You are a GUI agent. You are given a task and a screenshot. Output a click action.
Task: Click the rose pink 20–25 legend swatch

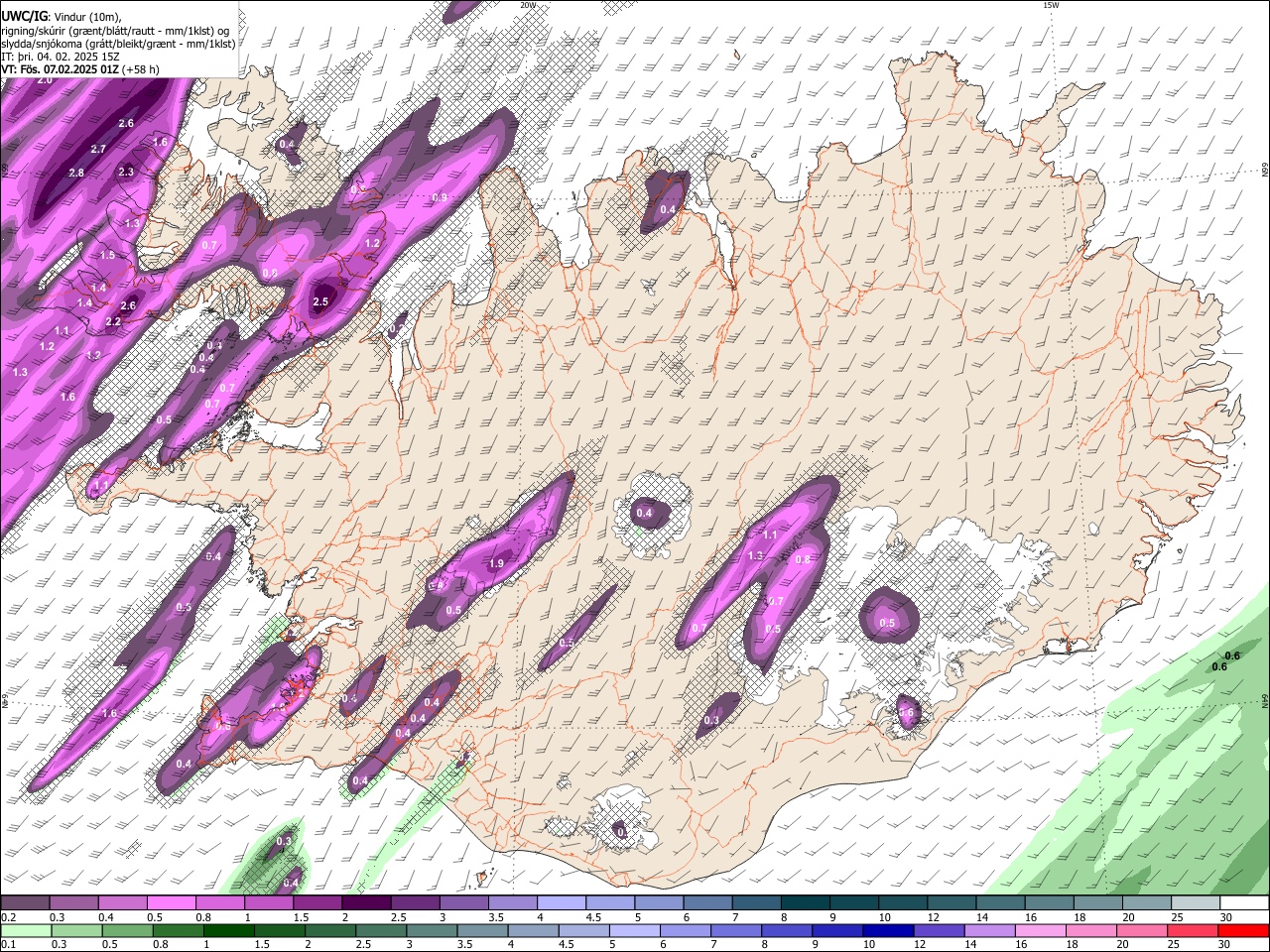pos(1143,930)
